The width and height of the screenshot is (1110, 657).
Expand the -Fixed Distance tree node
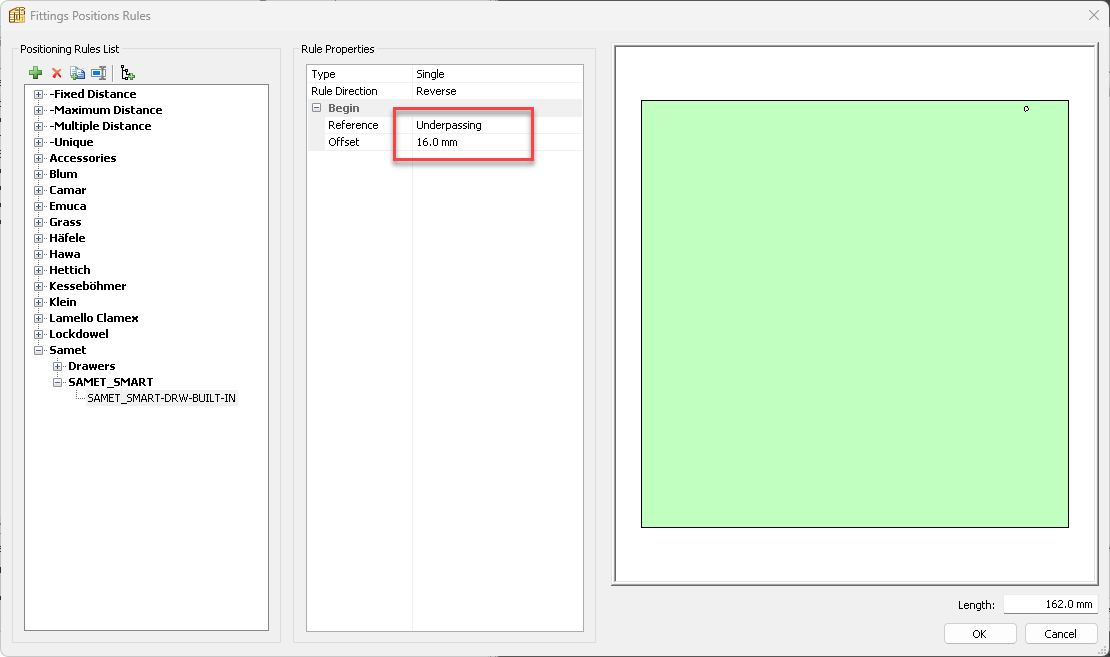click(x=39, y=94)
